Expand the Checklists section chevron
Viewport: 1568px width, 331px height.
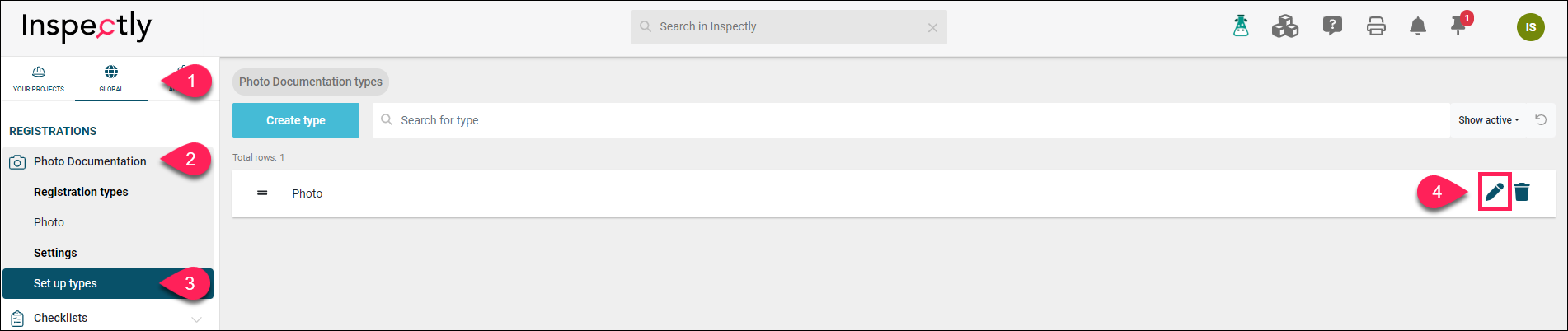click(x=196, y=319)
